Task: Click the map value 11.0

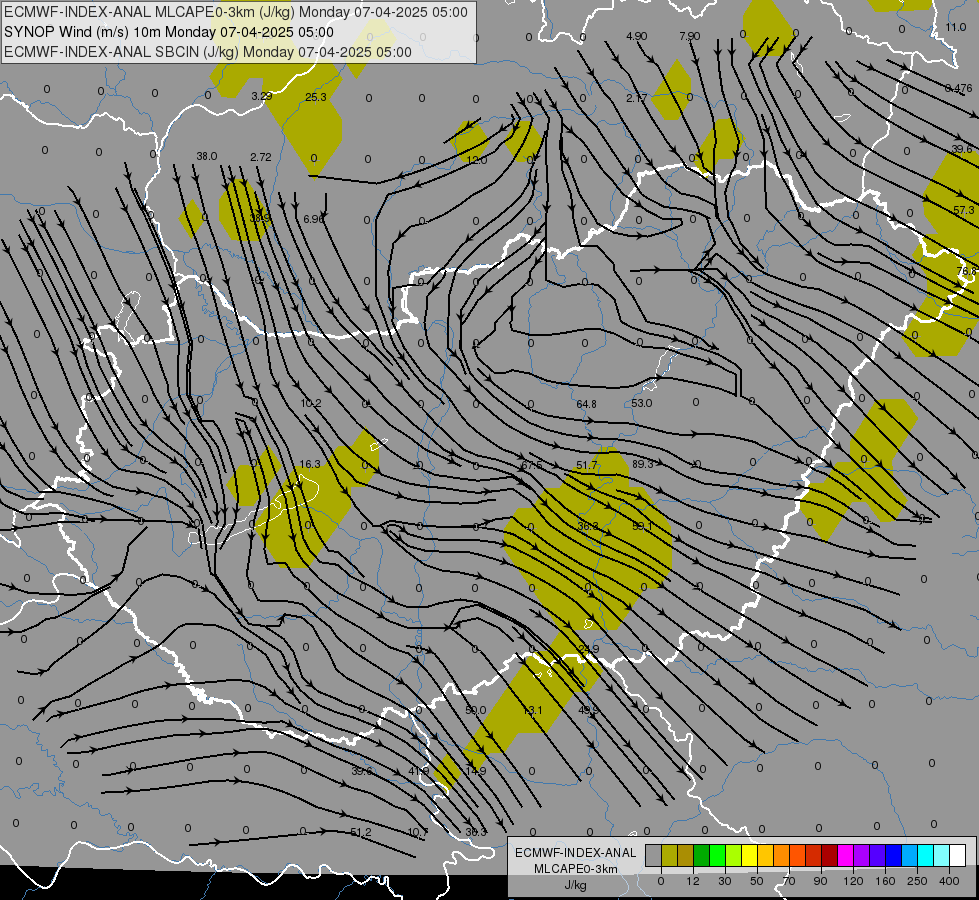Action: click(955, 27)
